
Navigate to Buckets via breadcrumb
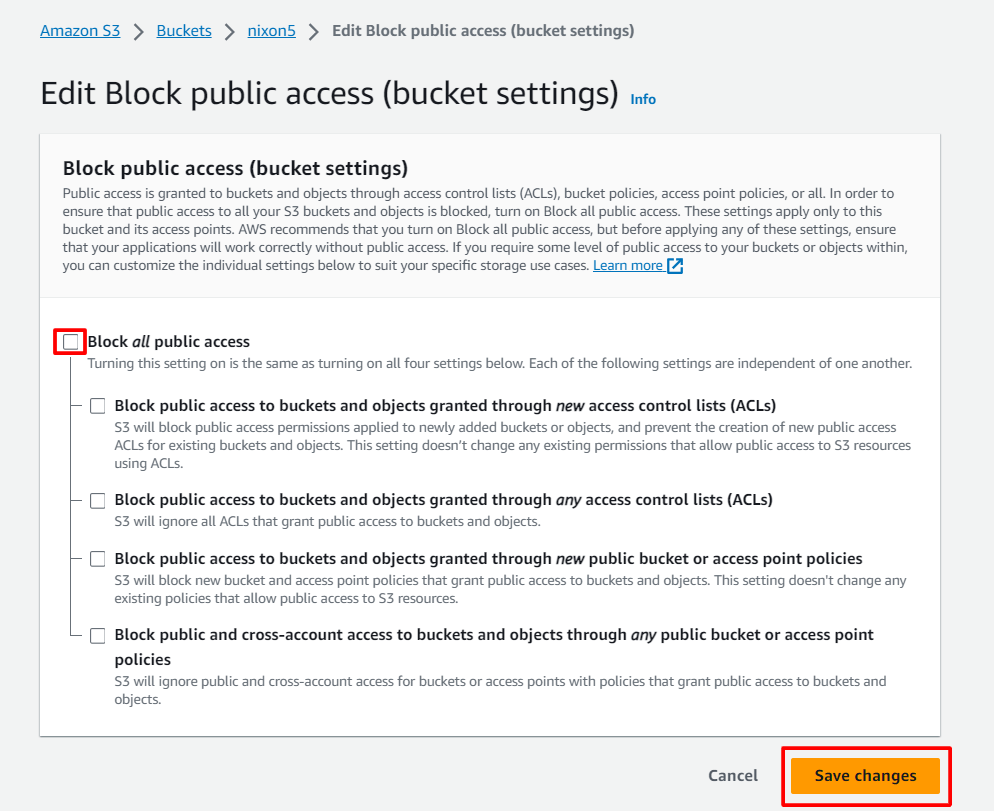pos(184,31)
